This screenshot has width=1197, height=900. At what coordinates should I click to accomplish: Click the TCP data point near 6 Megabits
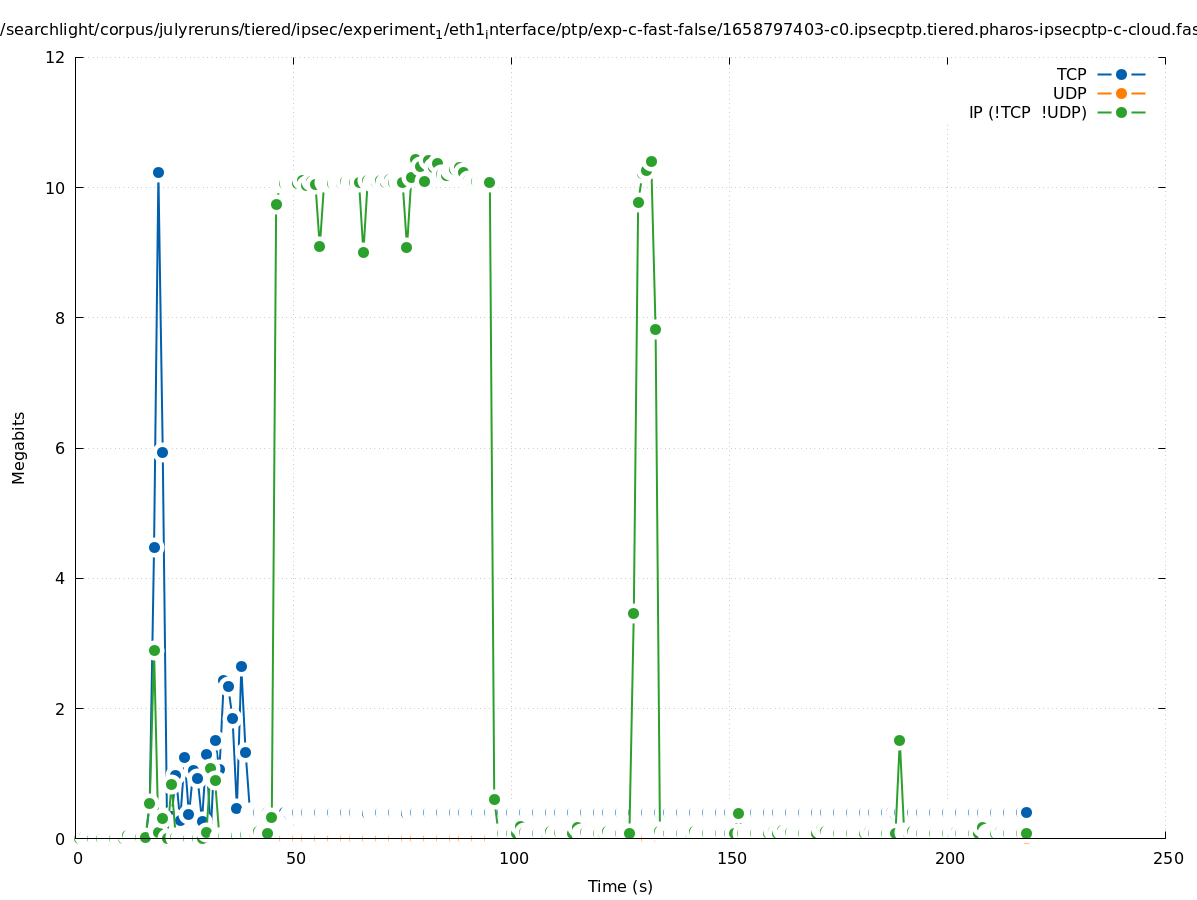[x=162, y=452]
